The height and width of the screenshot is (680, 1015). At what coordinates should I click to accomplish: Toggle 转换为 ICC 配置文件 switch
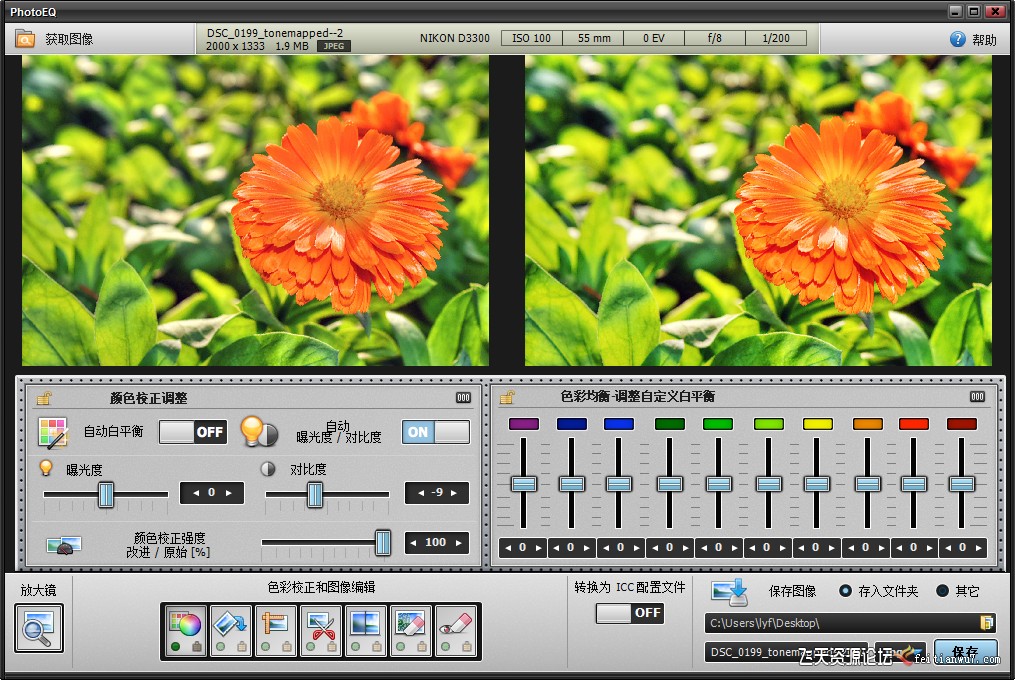[630, 613]
